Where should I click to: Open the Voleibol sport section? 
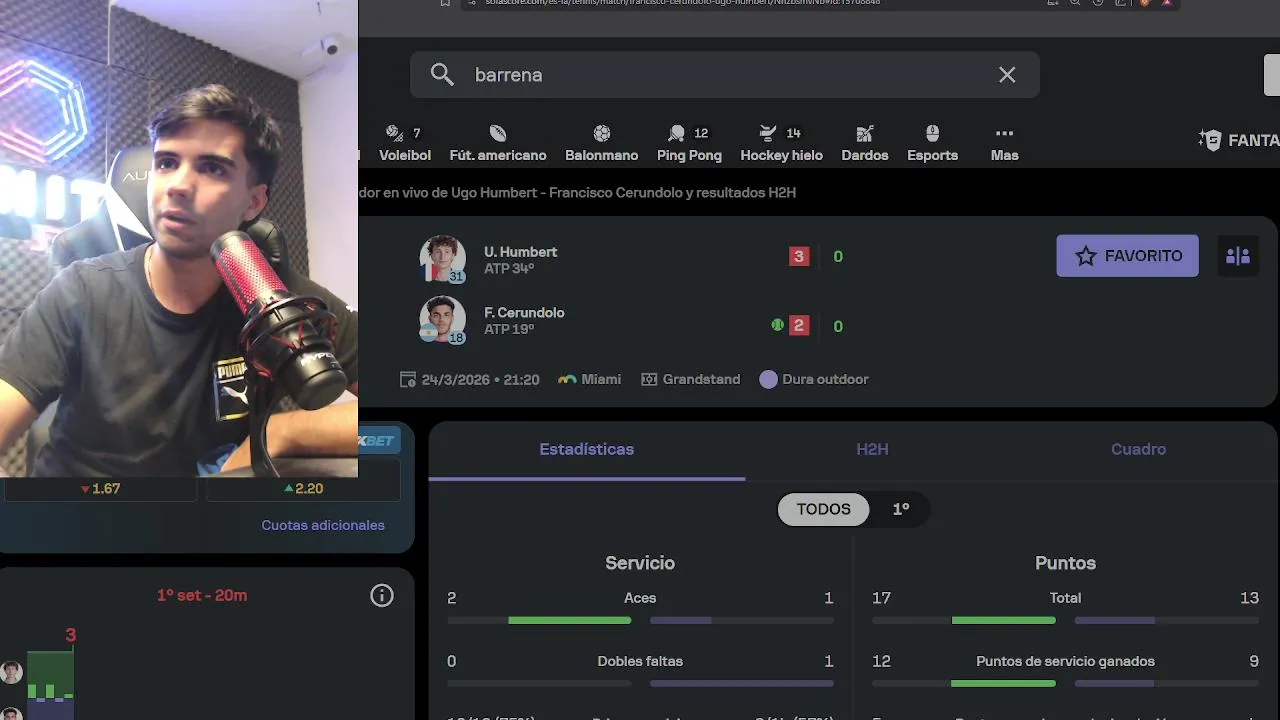coord(405,144)
